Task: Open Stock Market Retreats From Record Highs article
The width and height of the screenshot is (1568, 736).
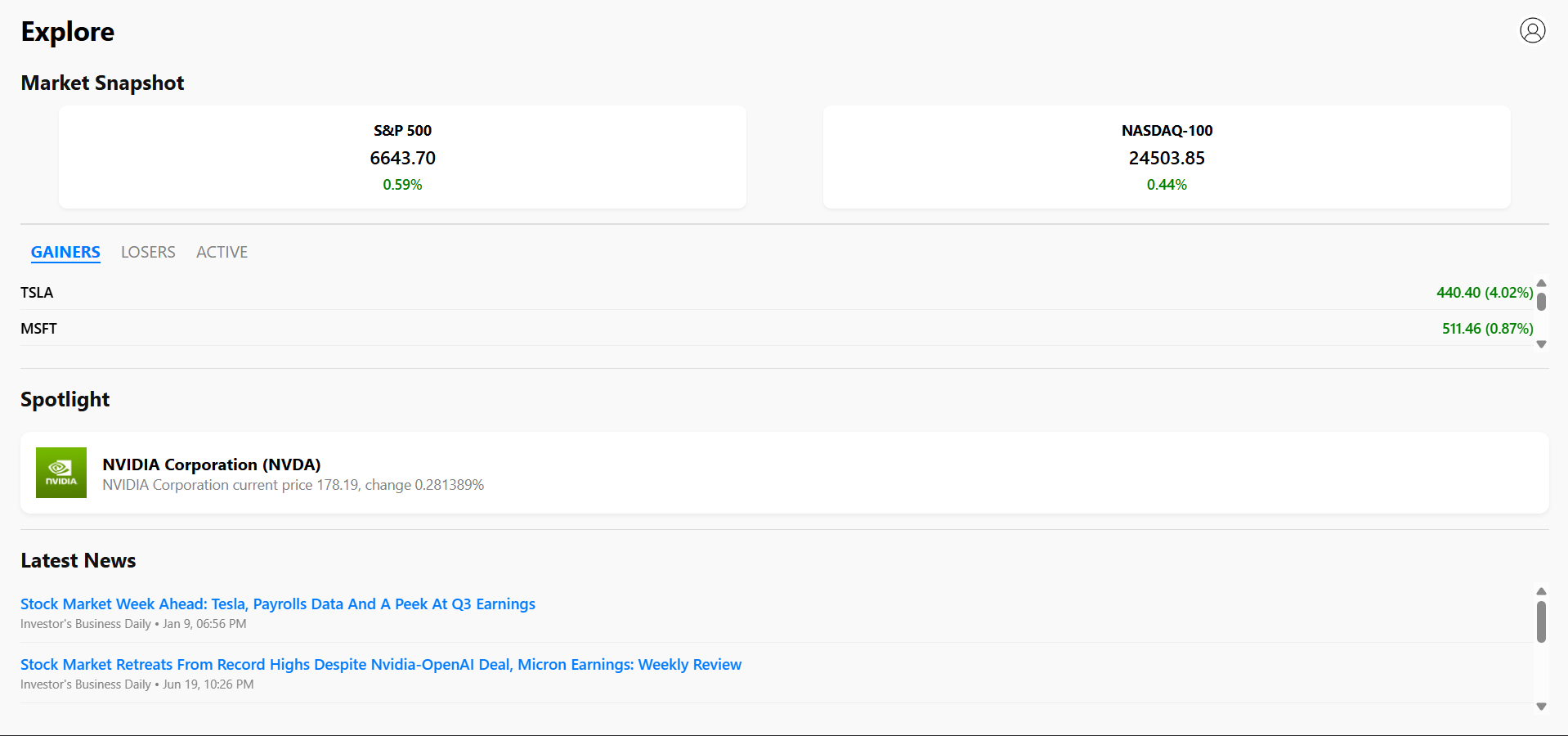Action: point(381,665)
